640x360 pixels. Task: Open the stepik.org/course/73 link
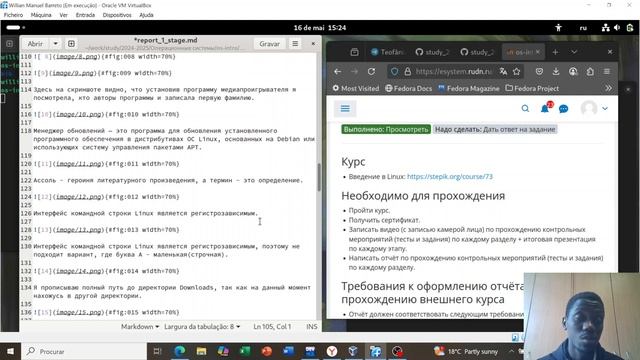[x=450, y=177]
